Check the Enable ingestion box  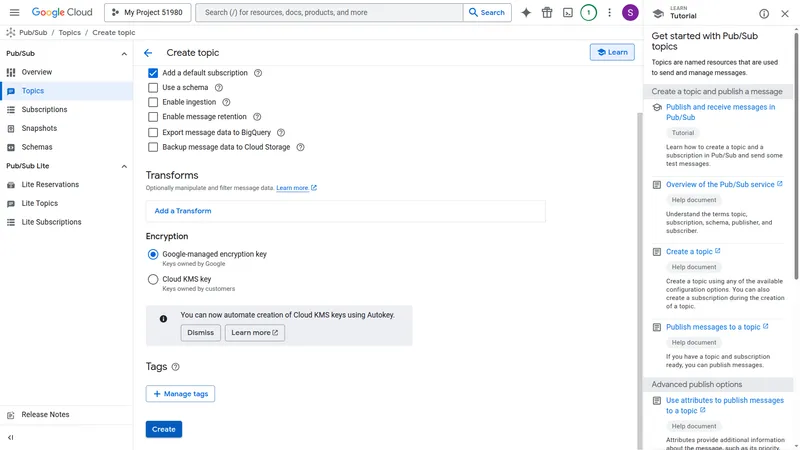(x=153, y=102)
